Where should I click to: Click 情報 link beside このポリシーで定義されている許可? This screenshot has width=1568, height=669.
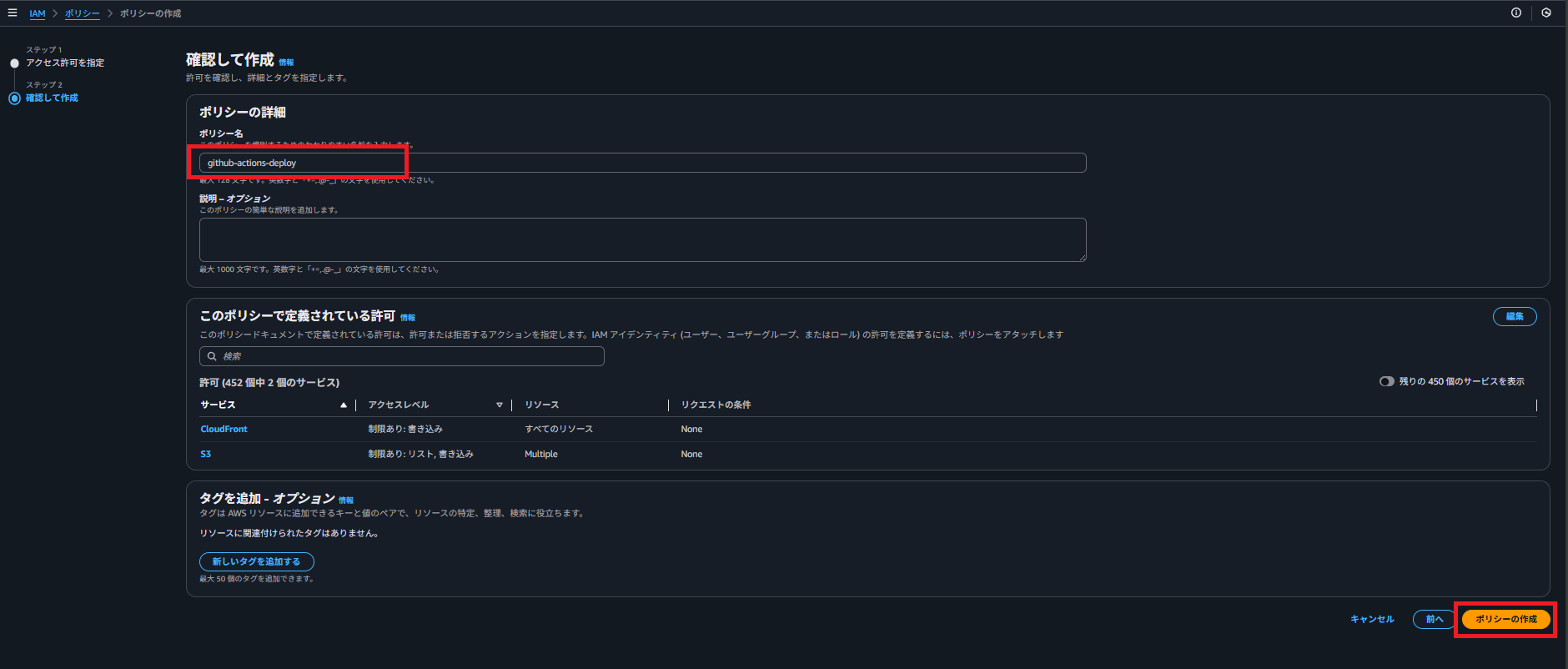click(x=408, y=318)
